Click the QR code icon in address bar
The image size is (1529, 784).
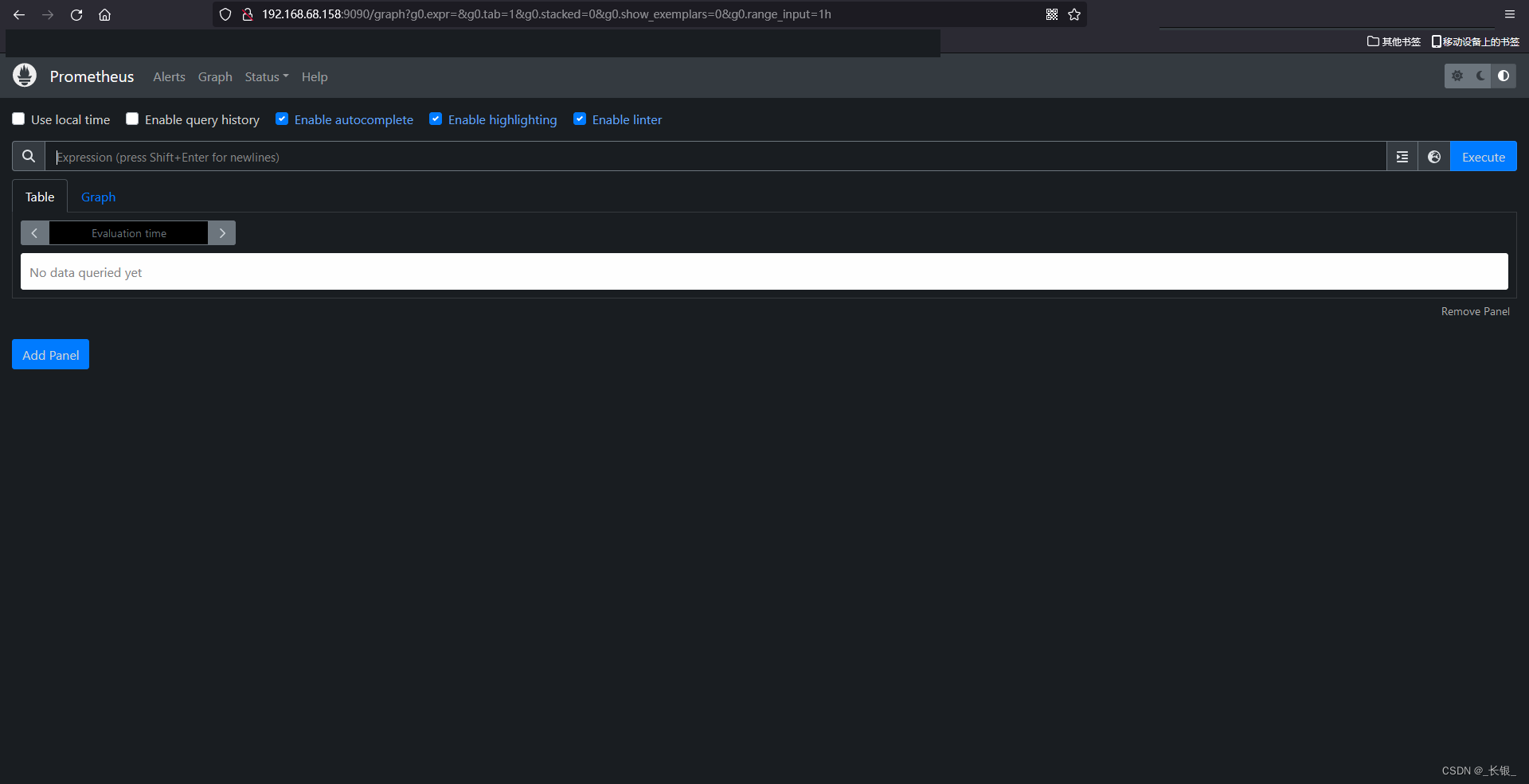tap(1052, 14)
